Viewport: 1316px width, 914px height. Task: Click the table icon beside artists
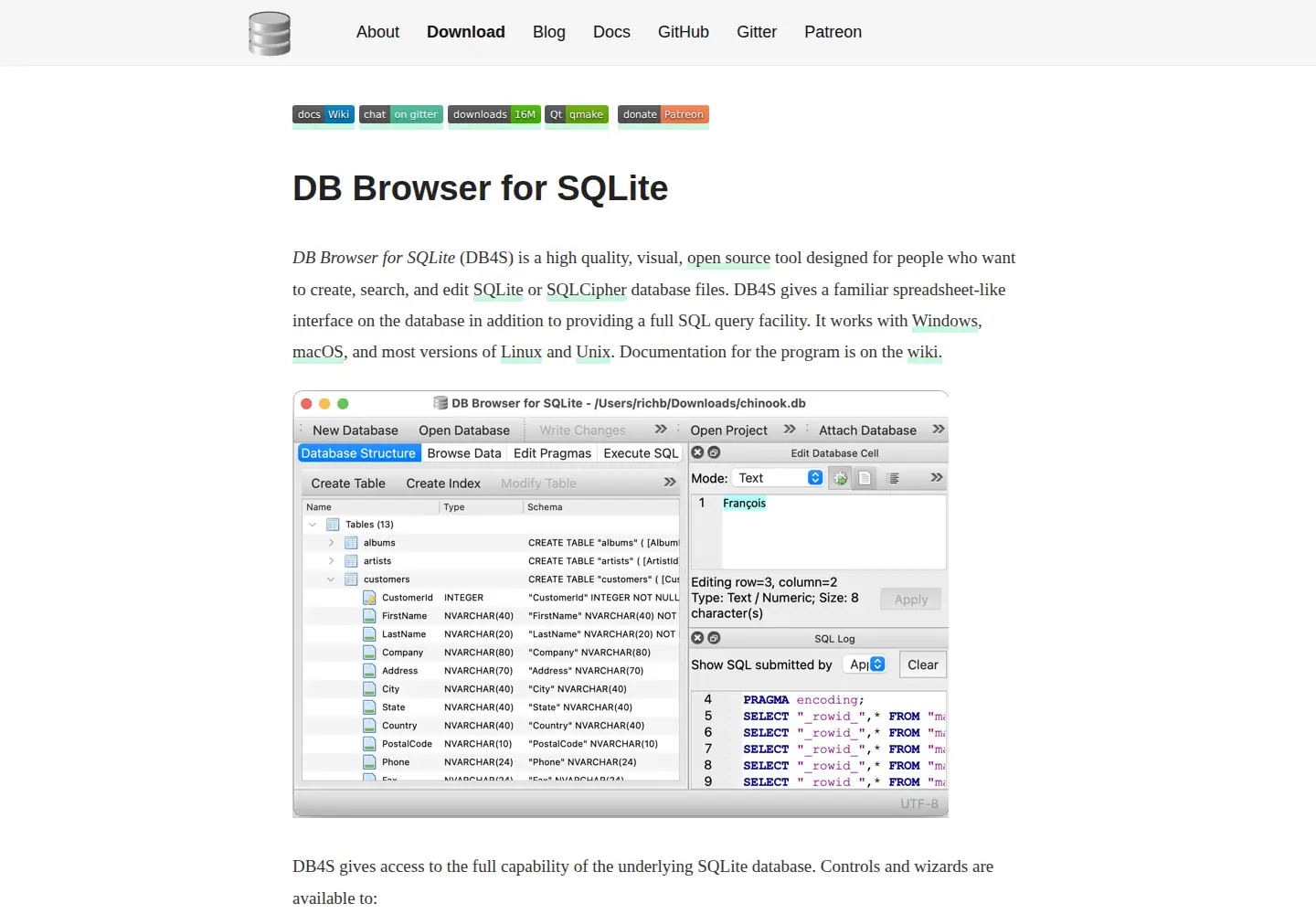[x=351, y=561]
